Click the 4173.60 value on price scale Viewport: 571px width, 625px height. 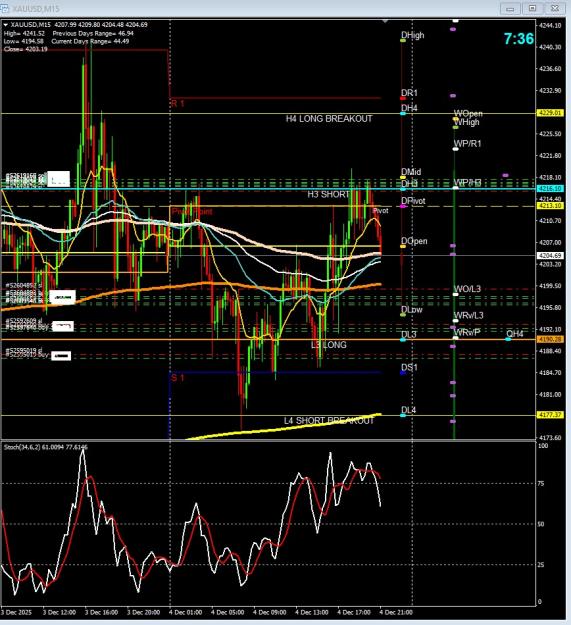[550, 438]
